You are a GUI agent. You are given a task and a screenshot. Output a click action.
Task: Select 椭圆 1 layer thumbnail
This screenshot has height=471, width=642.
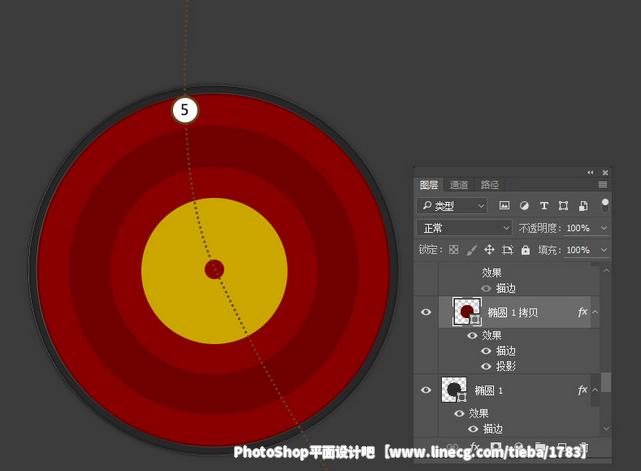point(454,389)
